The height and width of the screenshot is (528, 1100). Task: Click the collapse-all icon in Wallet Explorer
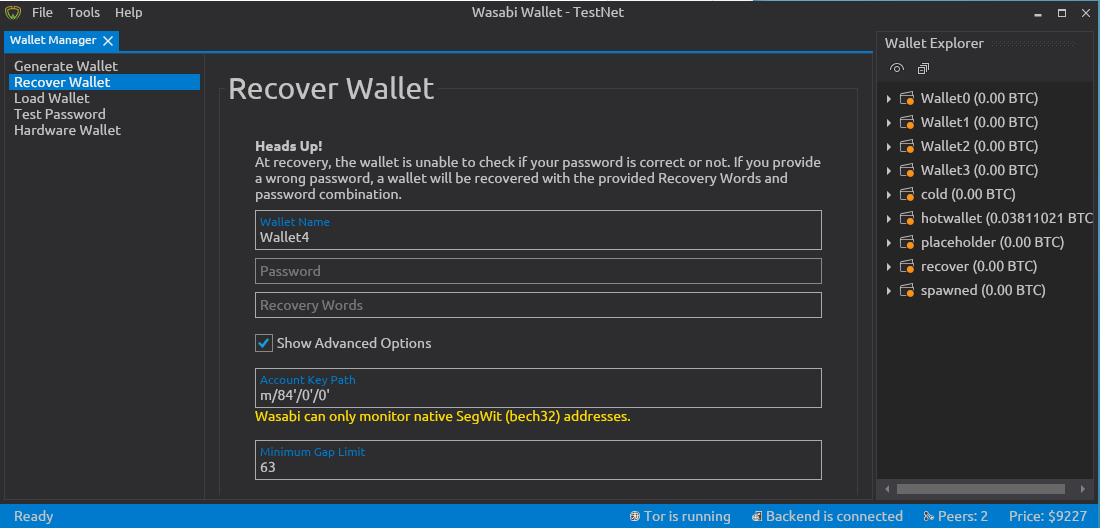pyautogui.click(x=923, y=68)
